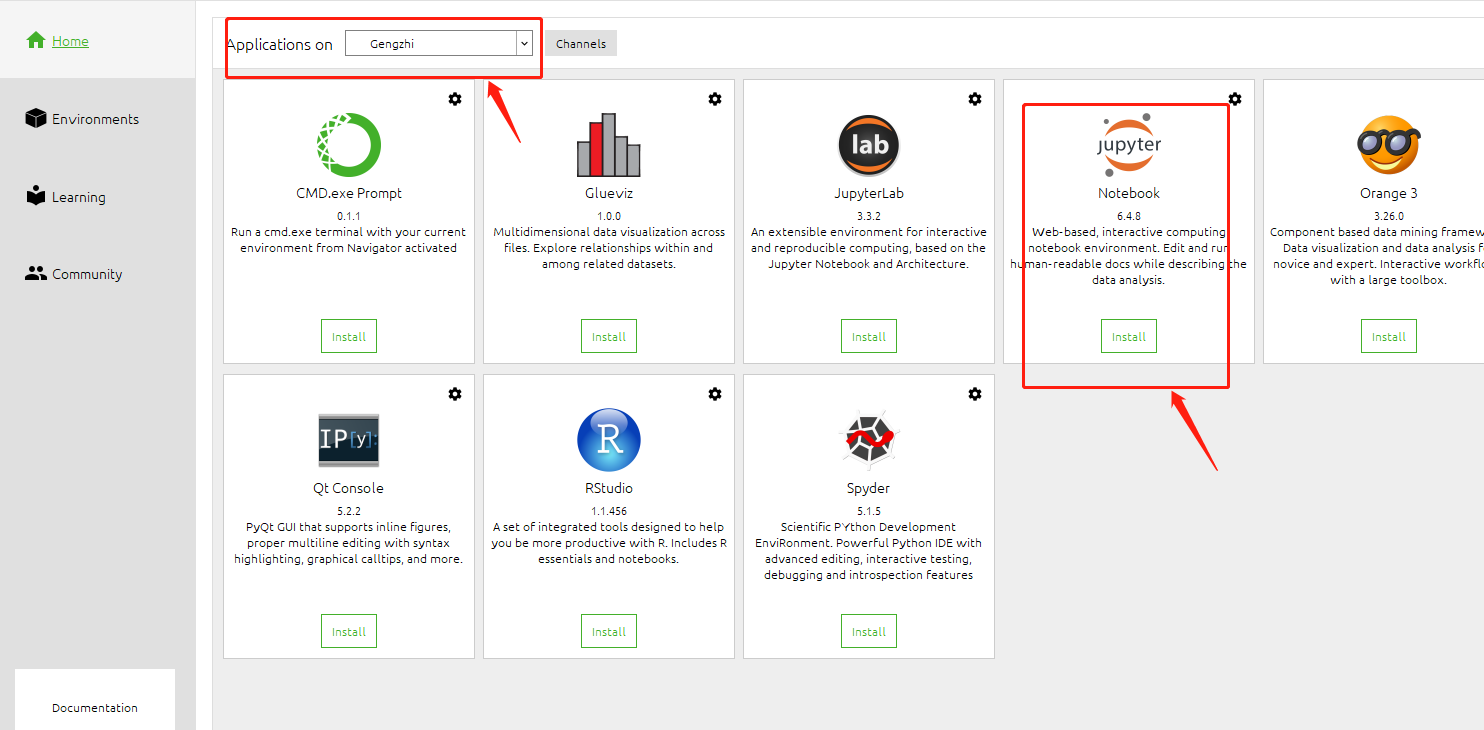This screenshot has height=730, width=1484.
Task: Click Qt Console version 5.2.2
Action: coord(349,511)
